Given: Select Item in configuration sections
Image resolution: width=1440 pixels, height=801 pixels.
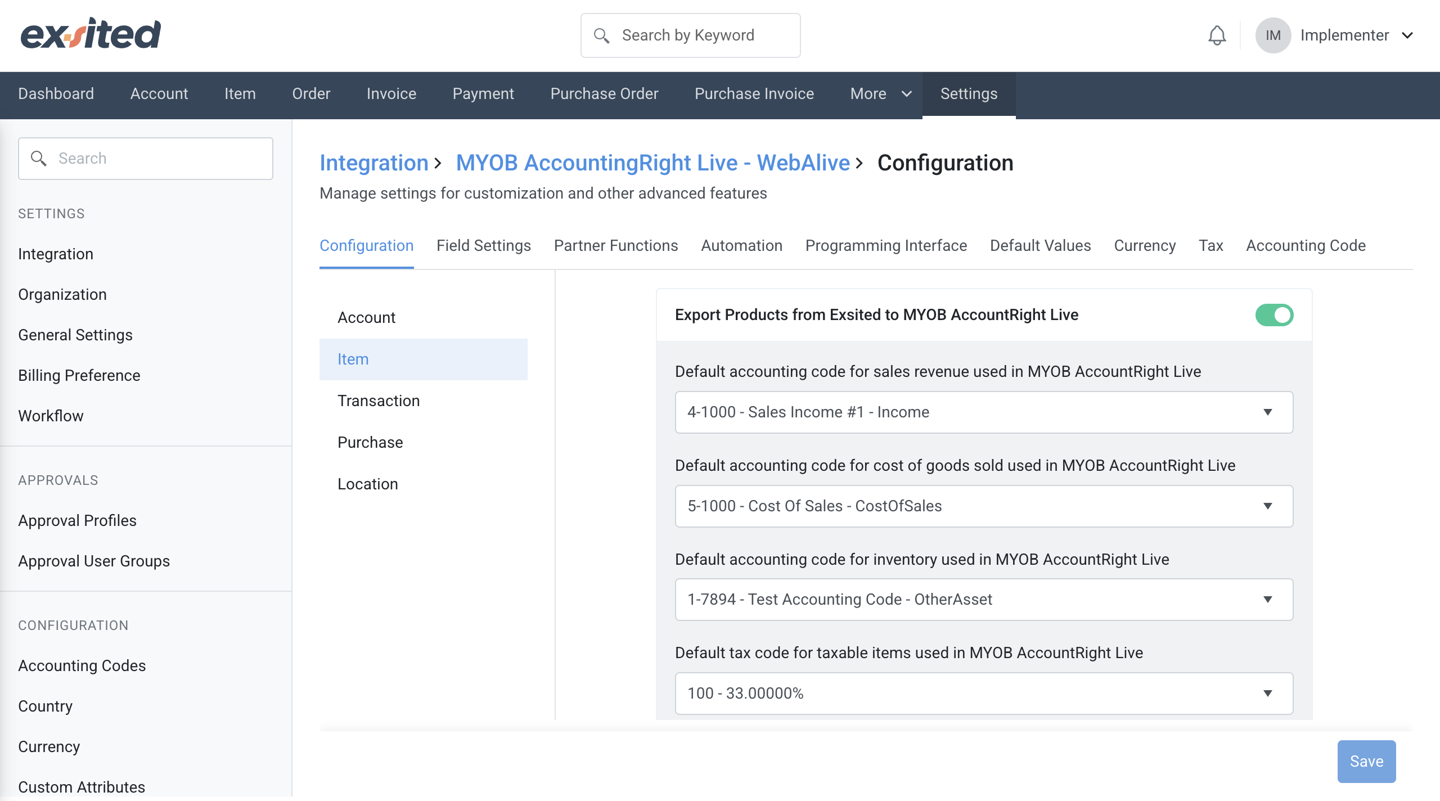Looking at the screenshot, I should 423,359.
